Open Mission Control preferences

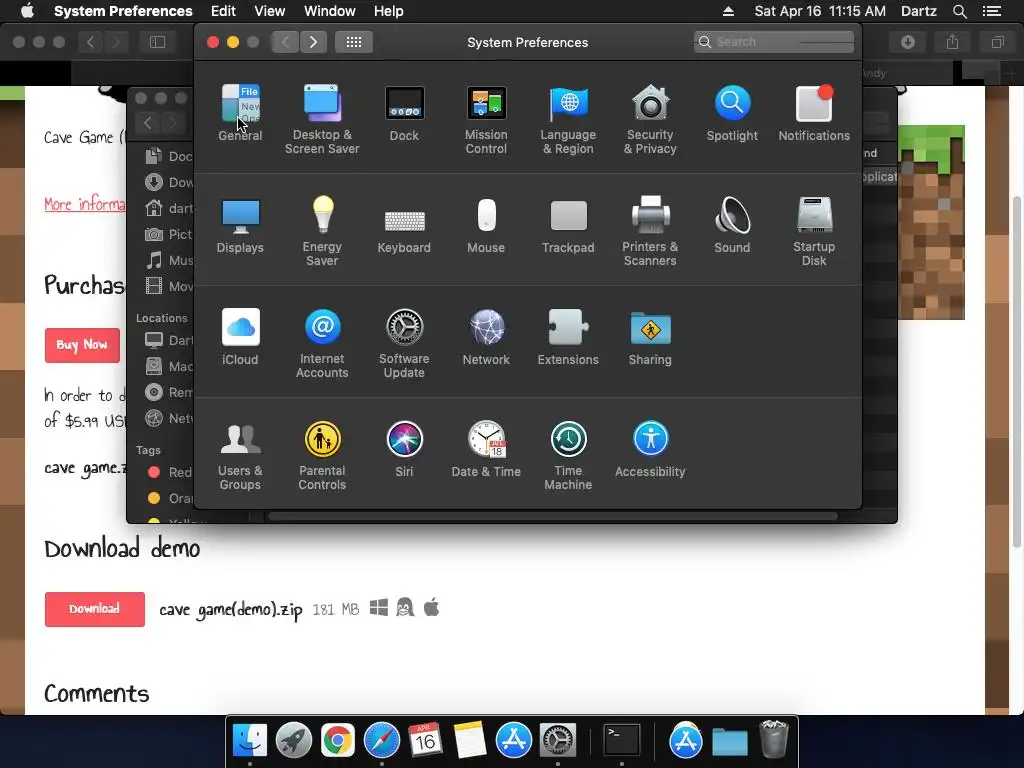(x=486, y=119)
